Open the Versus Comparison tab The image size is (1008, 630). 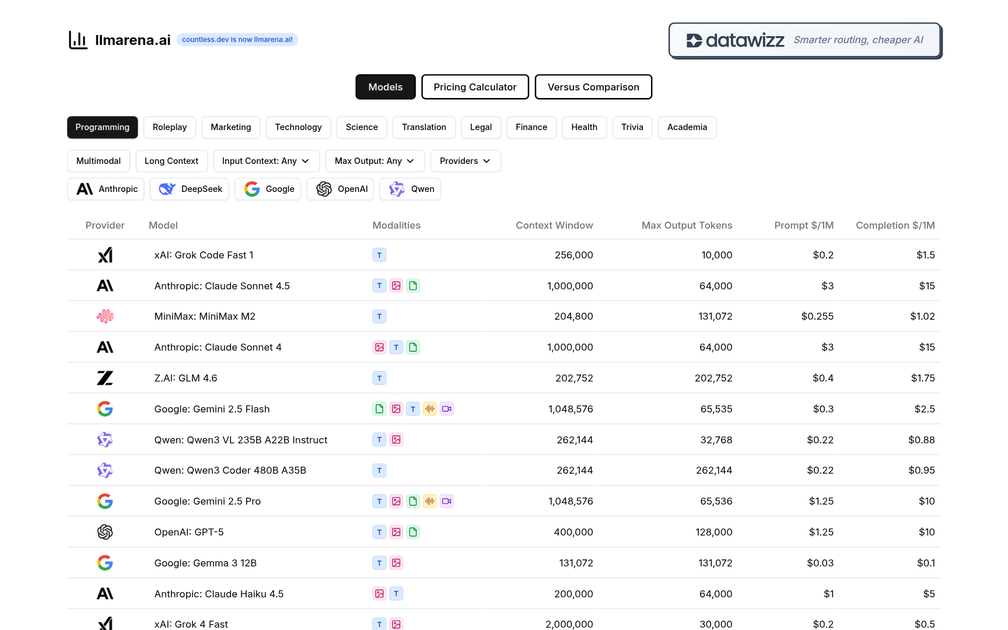593,87
